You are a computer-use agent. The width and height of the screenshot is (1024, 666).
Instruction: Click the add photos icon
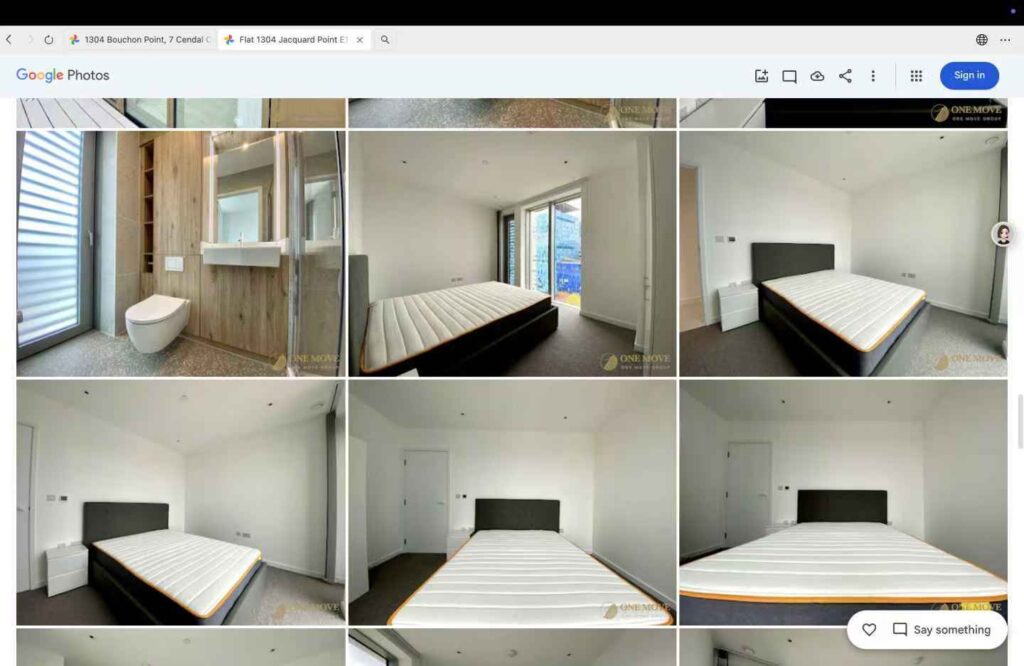coord(761,76)
